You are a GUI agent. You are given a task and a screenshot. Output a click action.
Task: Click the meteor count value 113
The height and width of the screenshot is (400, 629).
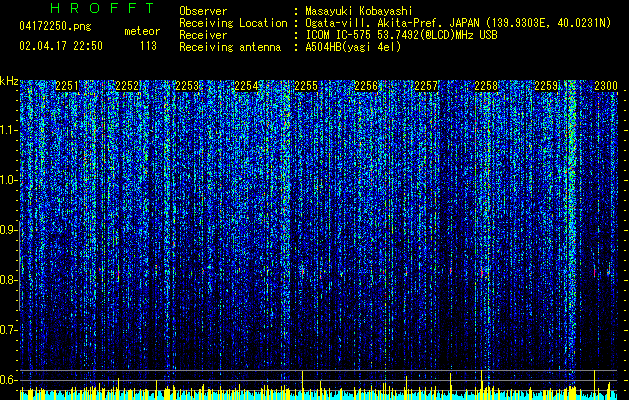coord(148,46)
